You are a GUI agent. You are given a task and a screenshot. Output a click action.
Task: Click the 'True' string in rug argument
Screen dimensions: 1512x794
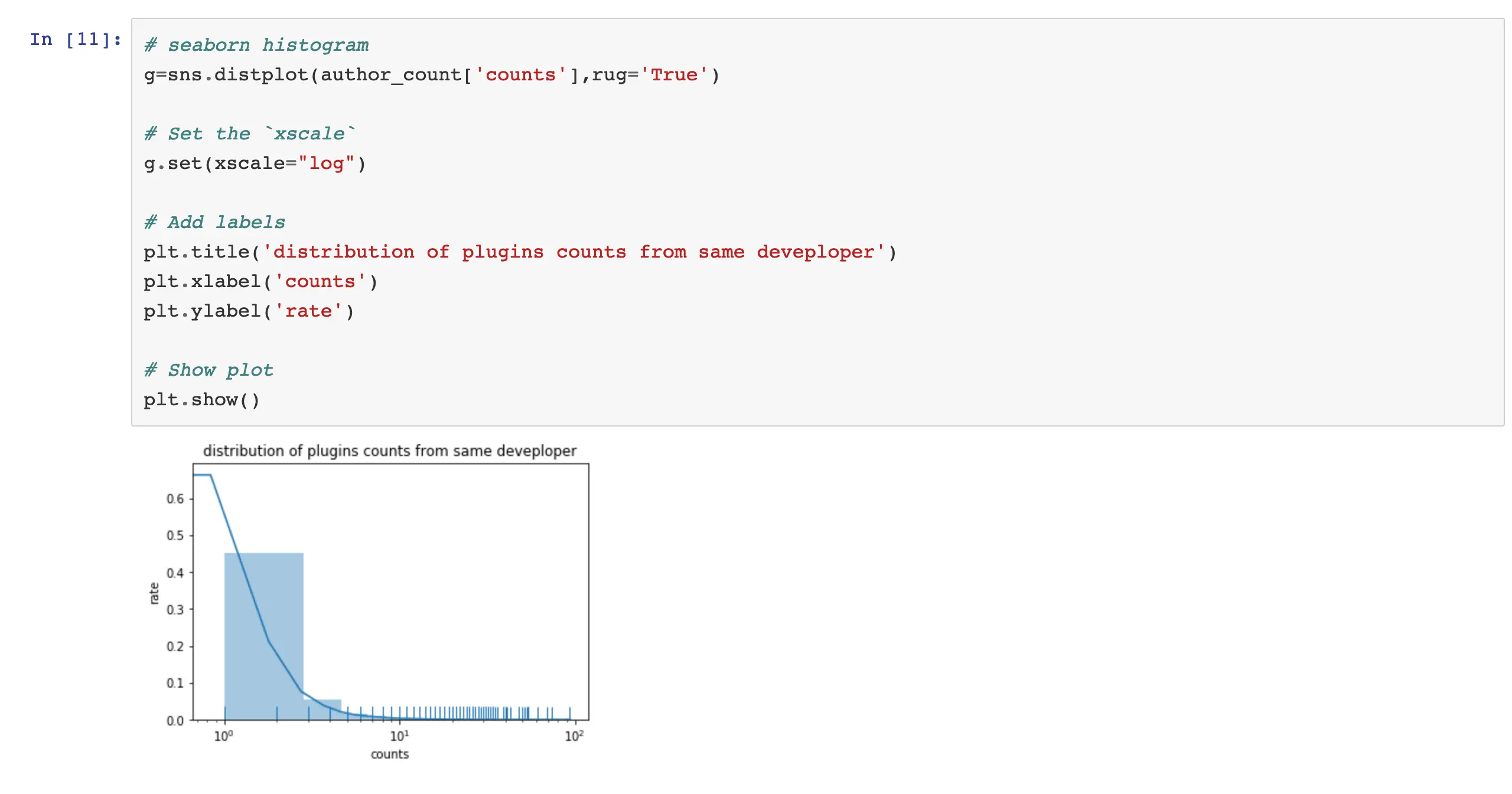[x=673, y=75]
